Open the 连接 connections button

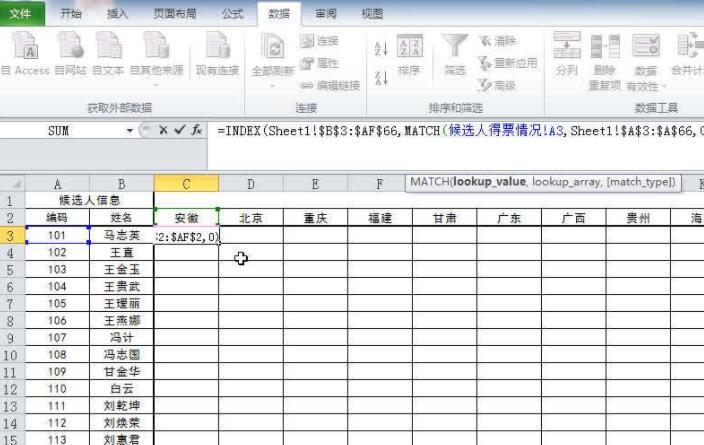pyautogui.click(x=319, y=41)
